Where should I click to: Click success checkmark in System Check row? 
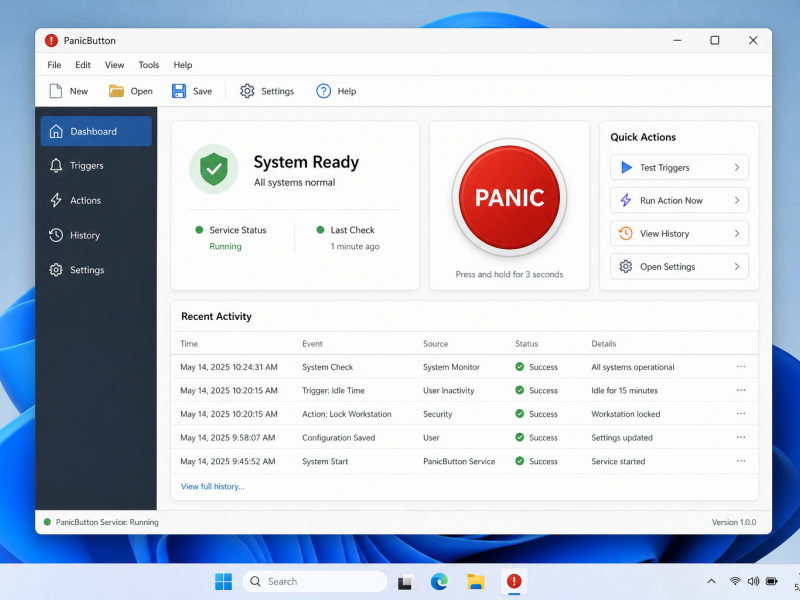click(x=519, y=367)
